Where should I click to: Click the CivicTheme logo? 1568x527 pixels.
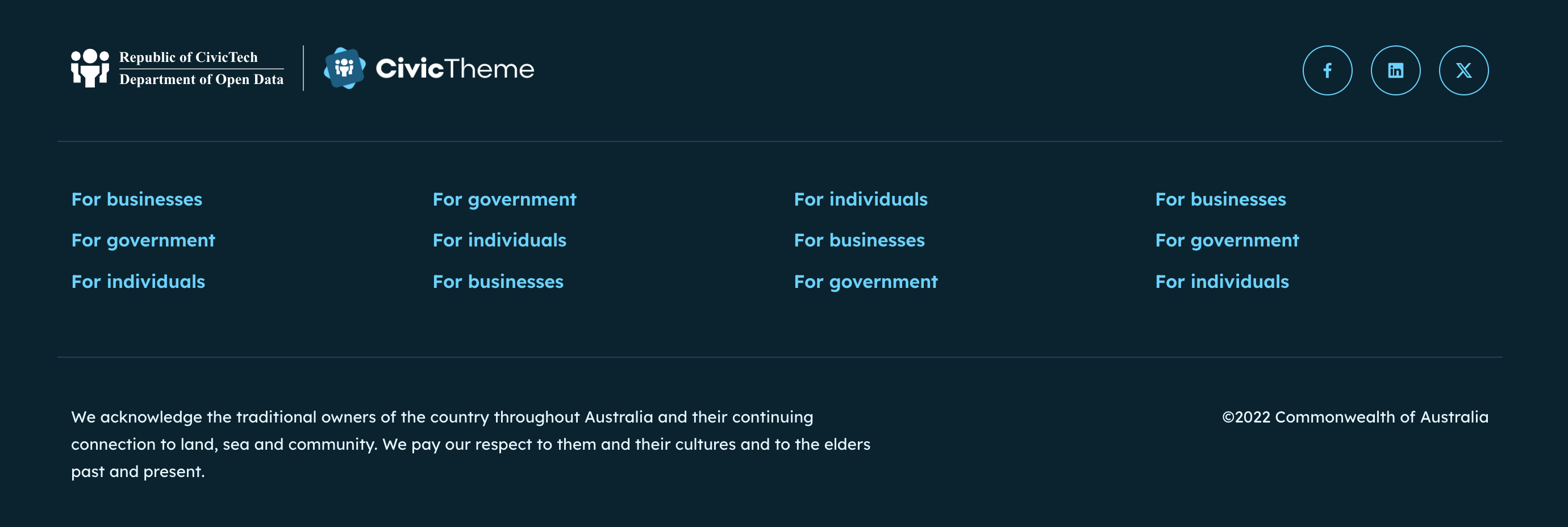(x=429, y=68)
